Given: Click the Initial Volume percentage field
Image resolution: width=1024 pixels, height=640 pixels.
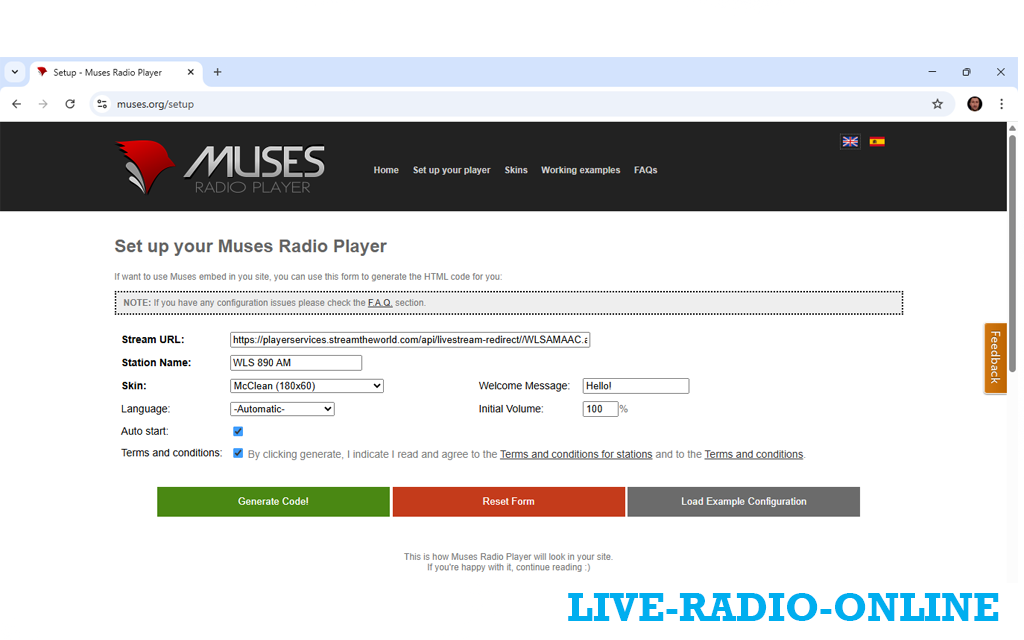Looking at the screenshot, I should (x=600, y=409).
